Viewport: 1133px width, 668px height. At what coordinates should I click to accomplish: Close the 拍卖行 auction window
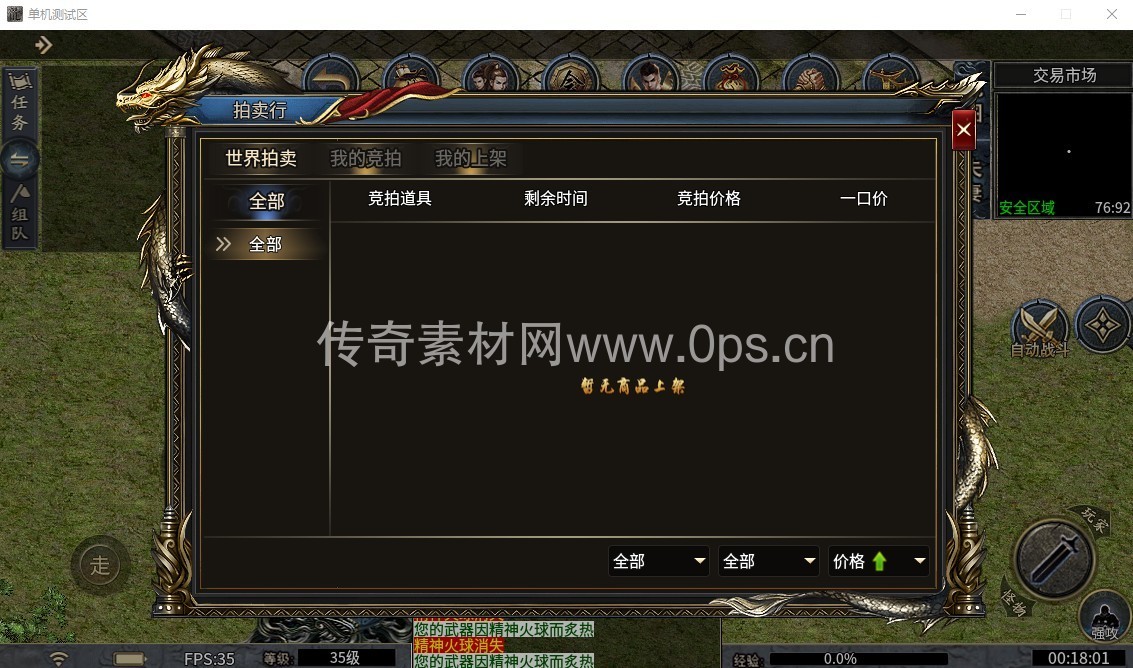pos(963,130)
